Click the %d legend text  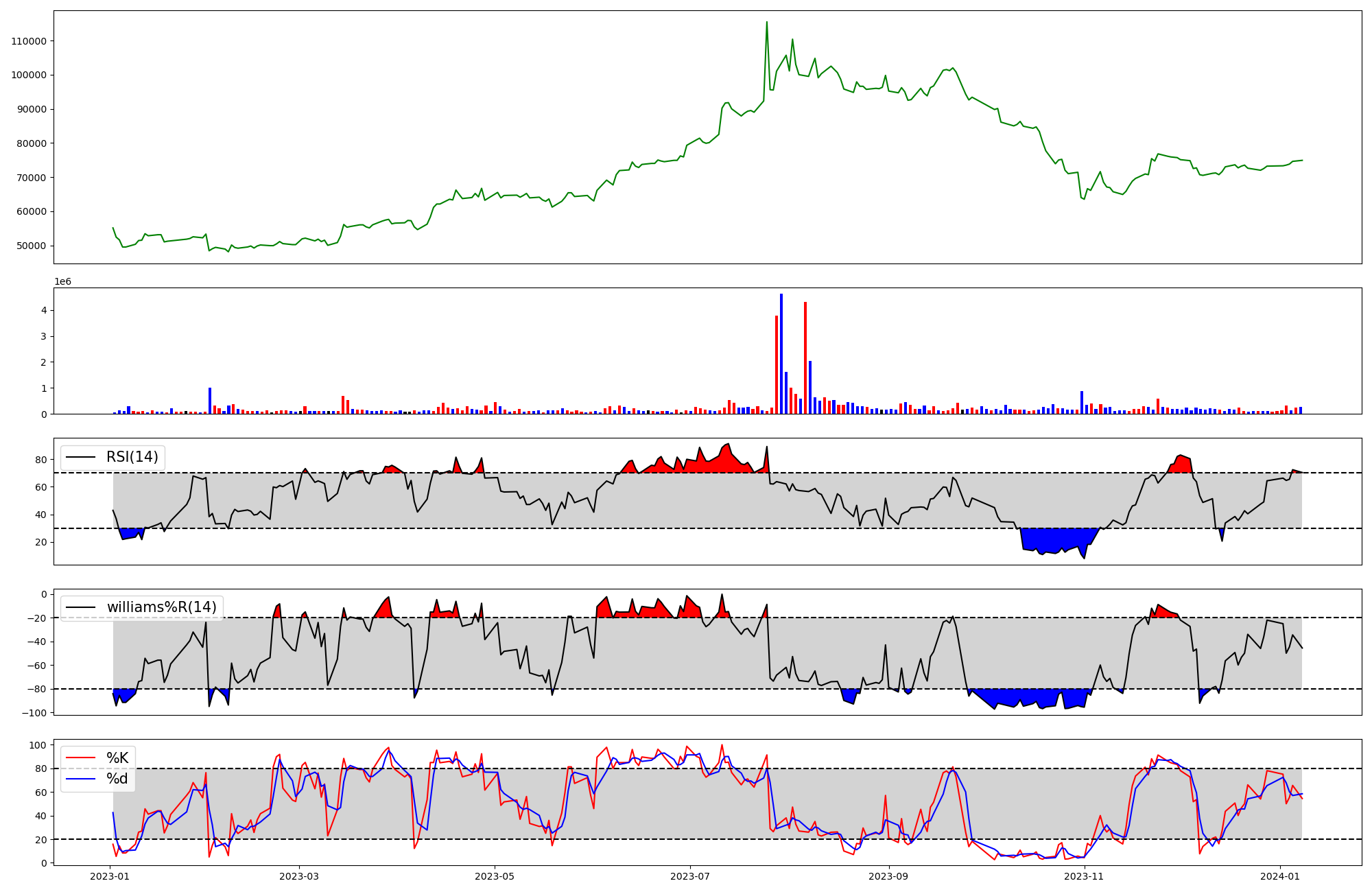(117, 779)
